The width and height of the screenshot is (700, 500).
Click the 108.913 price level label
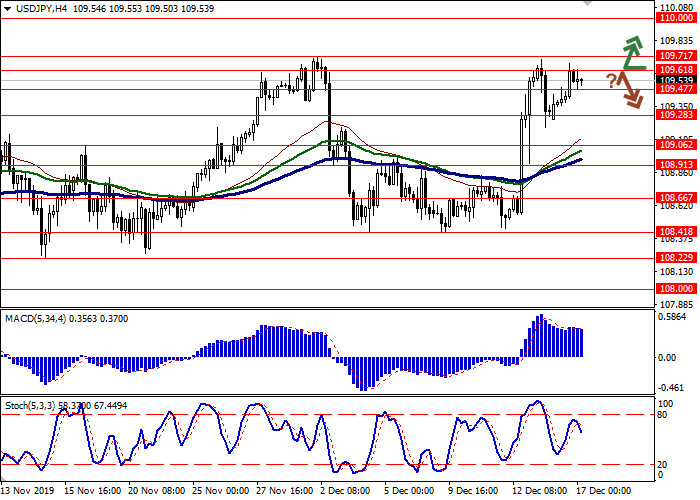tap(676, 165)
